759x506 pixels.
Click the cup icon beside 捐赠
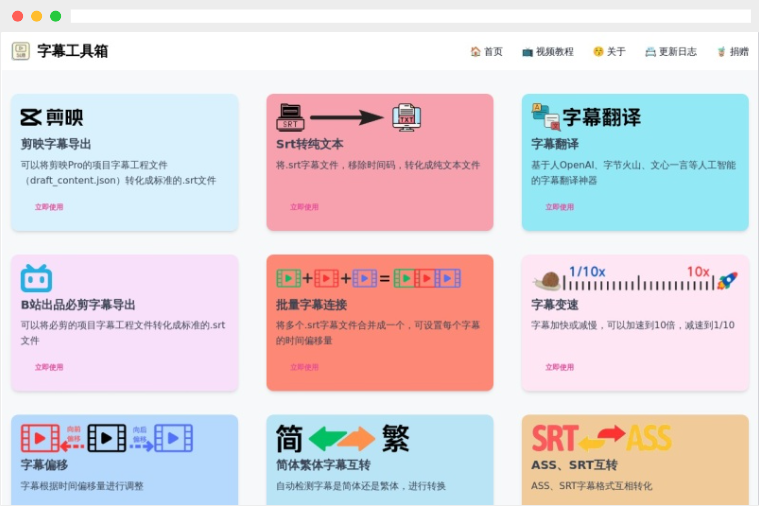click(721, 51)
